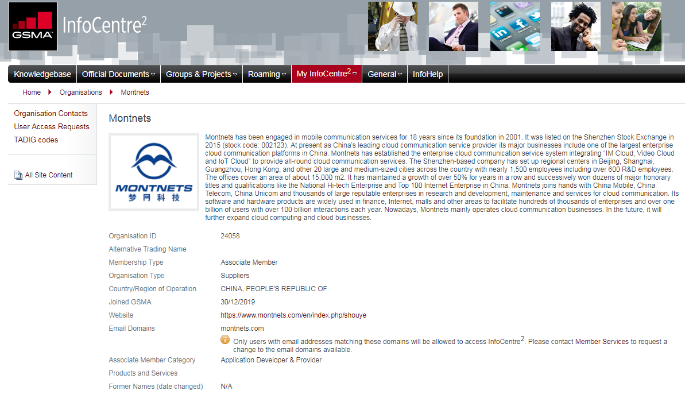The height and width of the screenshot is (398, 685).
Task: Click the social media apps header image
Action: 515,26
